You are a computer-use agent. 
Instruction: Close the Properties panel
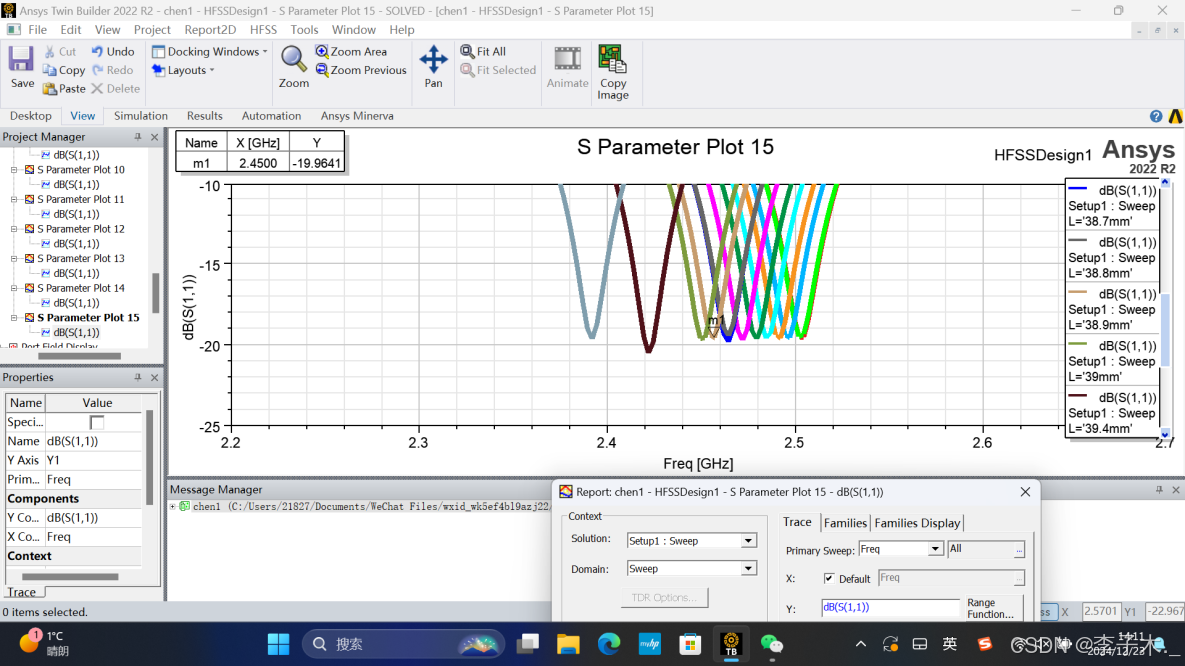(x=155, y=377)
